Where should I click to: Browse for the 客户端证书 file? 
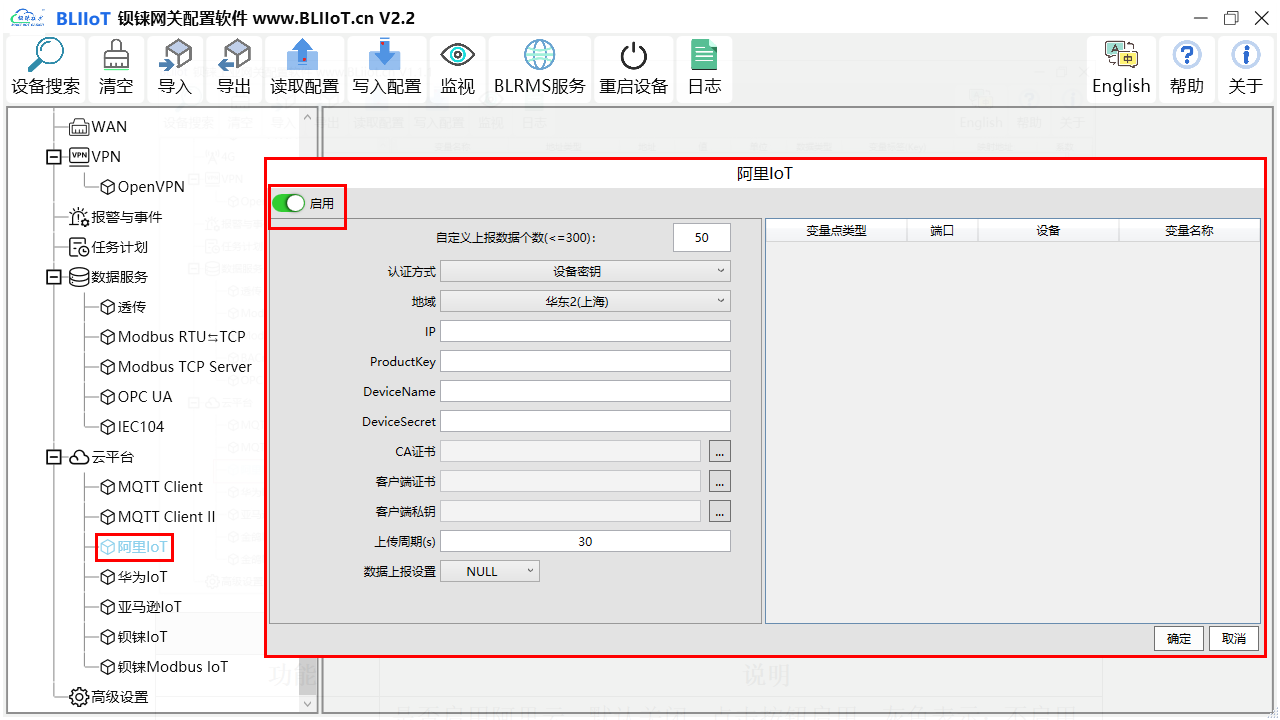coord(720,482)
